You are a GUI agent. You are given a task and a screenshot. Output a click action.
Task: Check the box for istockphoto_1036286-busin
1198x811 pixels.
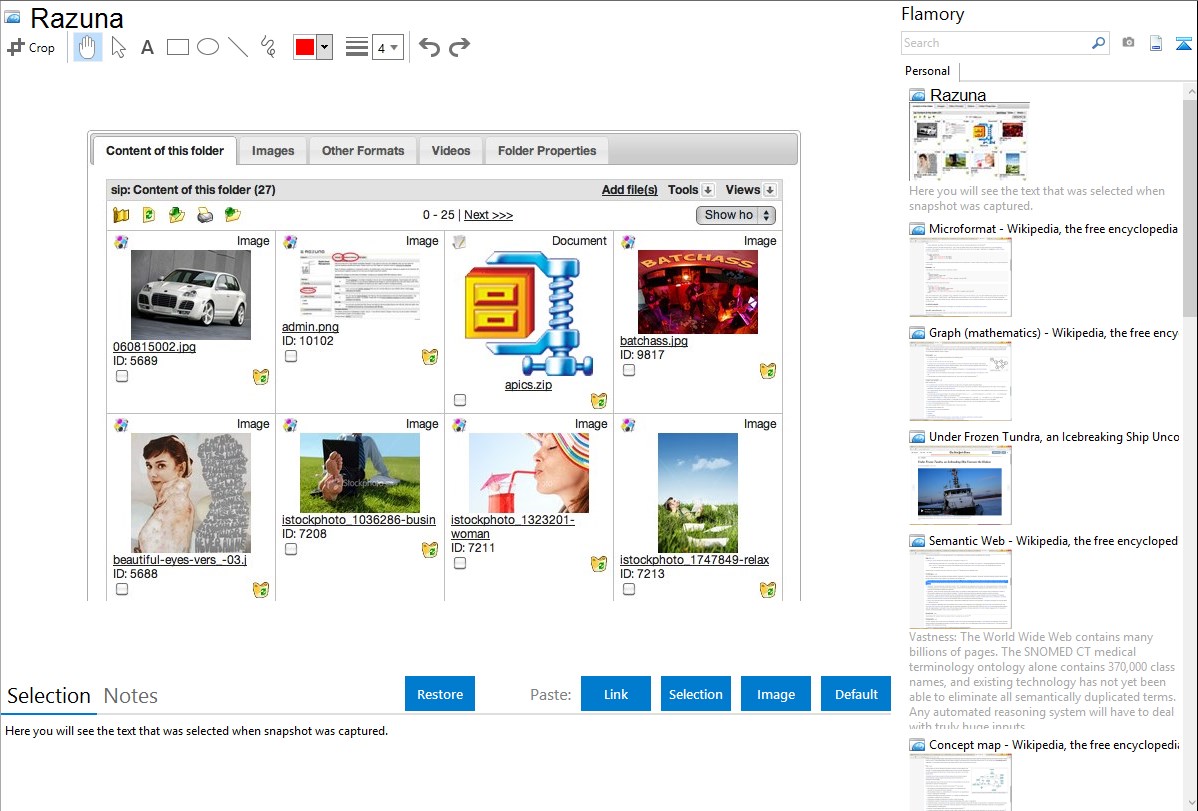tap(290, 549)
